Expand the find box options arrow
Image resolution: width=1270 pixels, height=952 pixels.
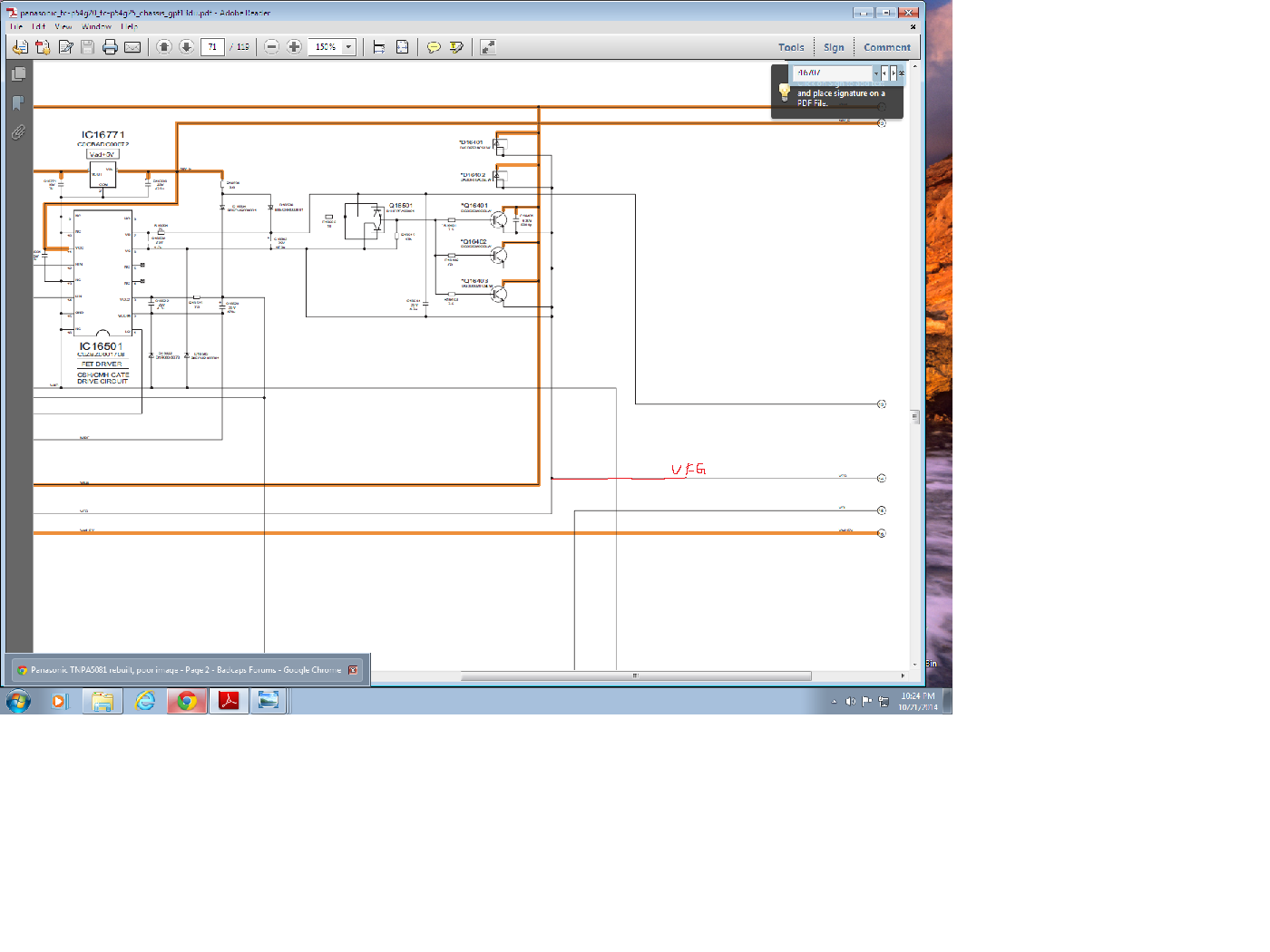(x=875, y=73)
